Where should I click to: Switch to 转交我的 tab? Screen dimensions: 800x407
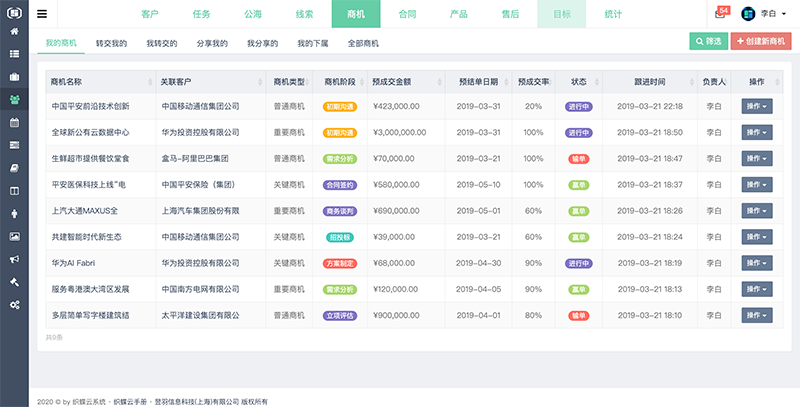[x=111, y=43]
